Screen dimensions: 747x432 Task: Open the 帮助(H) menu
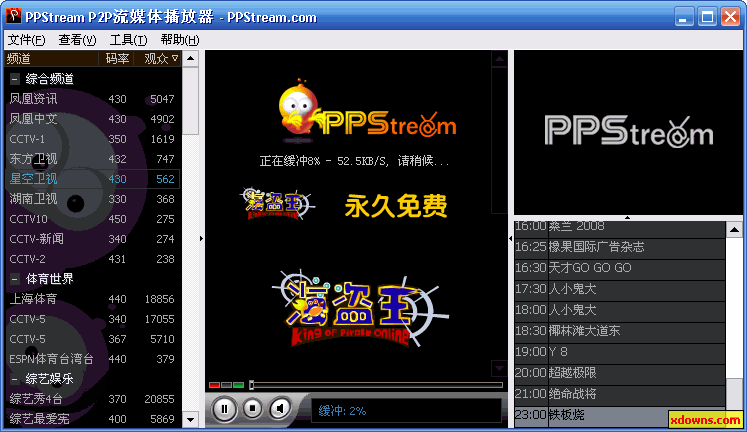pos(180,40)
